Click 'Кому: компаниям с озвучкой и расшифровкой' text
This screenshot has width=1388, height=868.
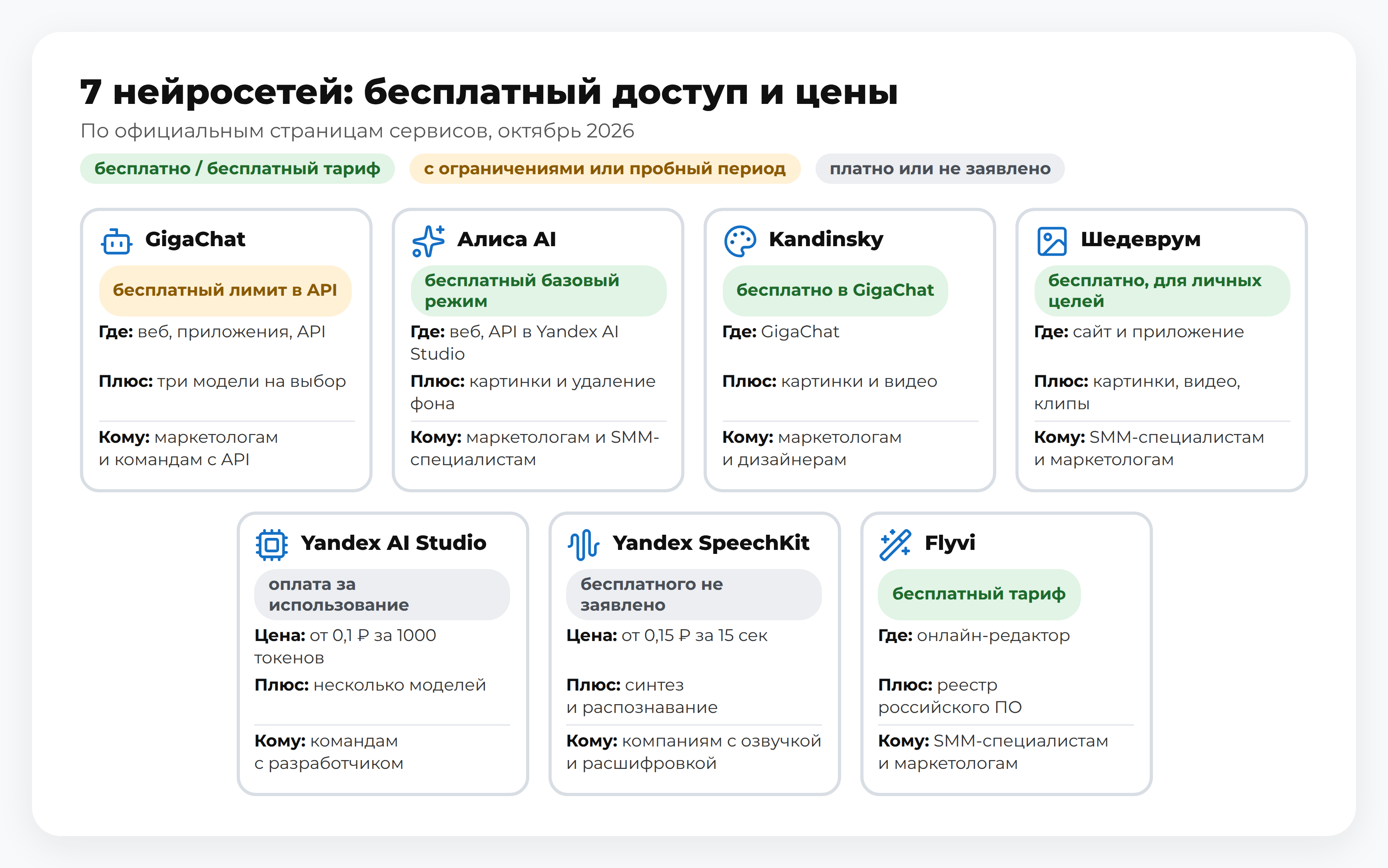pos(694,752)
